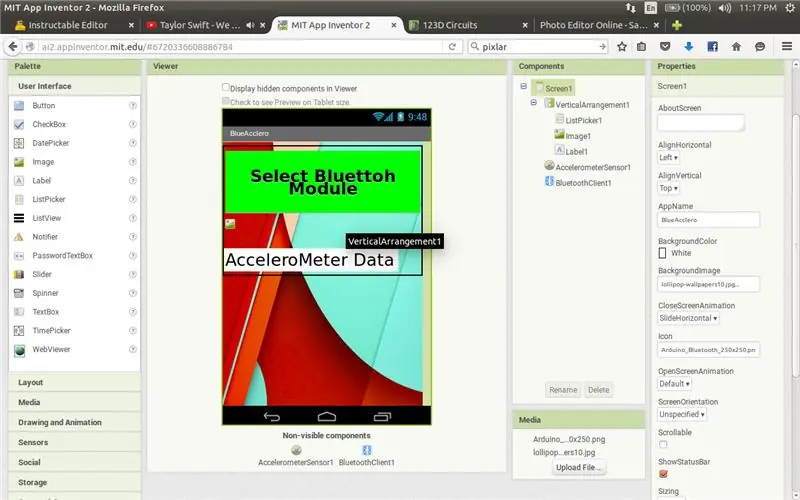Uncheck the ShowStatusBar checkbox
Image resolution: width=800 pixels, height=500 pixels.
click(x=663, y=474)
